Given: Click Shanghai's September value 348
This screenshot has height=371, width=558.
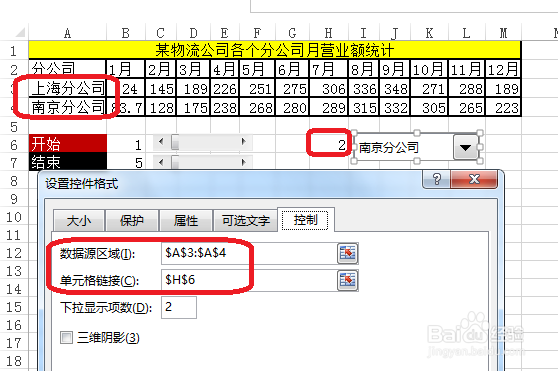Looking at the screenshot, I should coord(395,88).
